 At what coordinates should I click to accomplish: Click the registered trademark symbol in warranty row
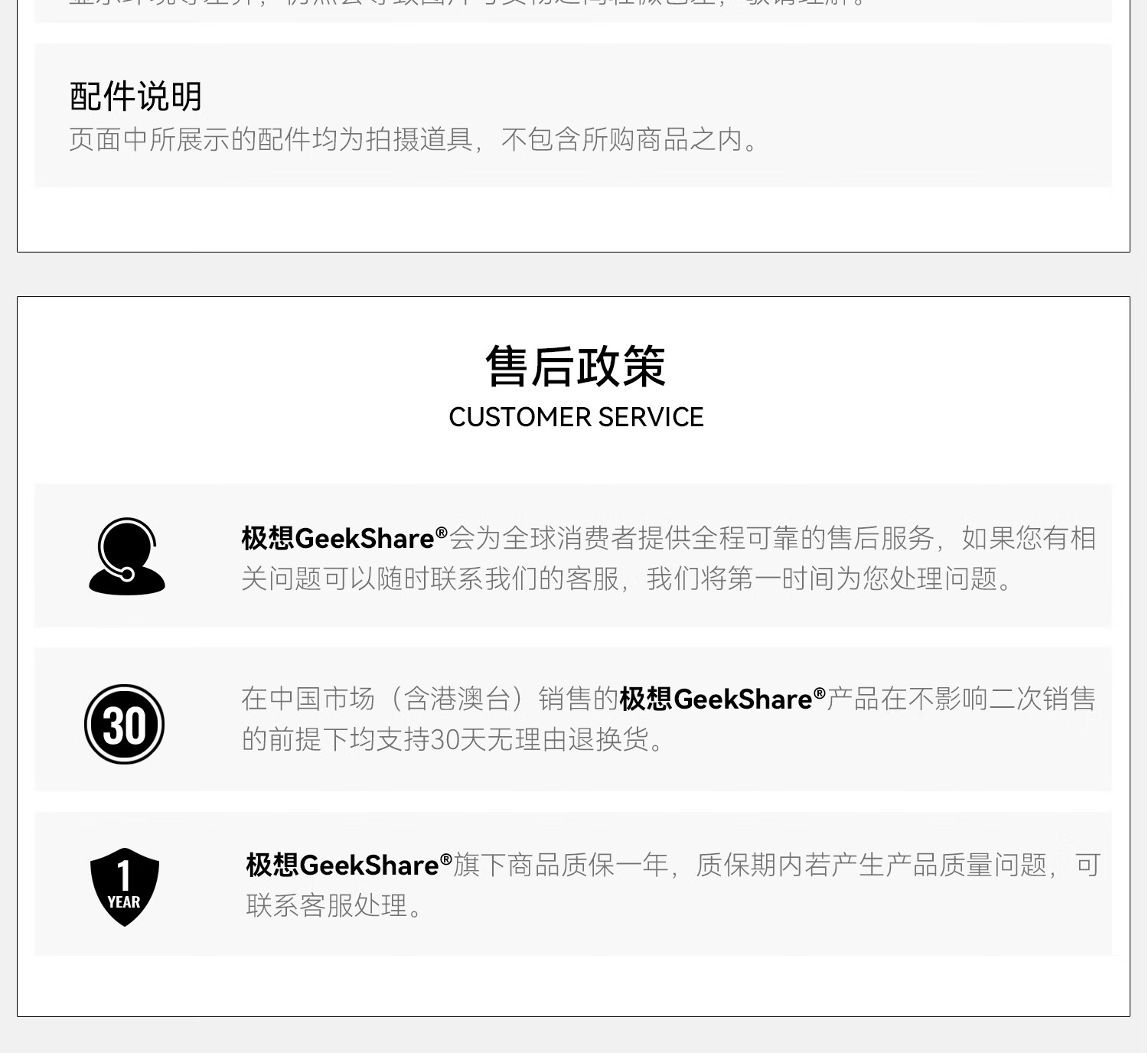[x=446, y=859]
